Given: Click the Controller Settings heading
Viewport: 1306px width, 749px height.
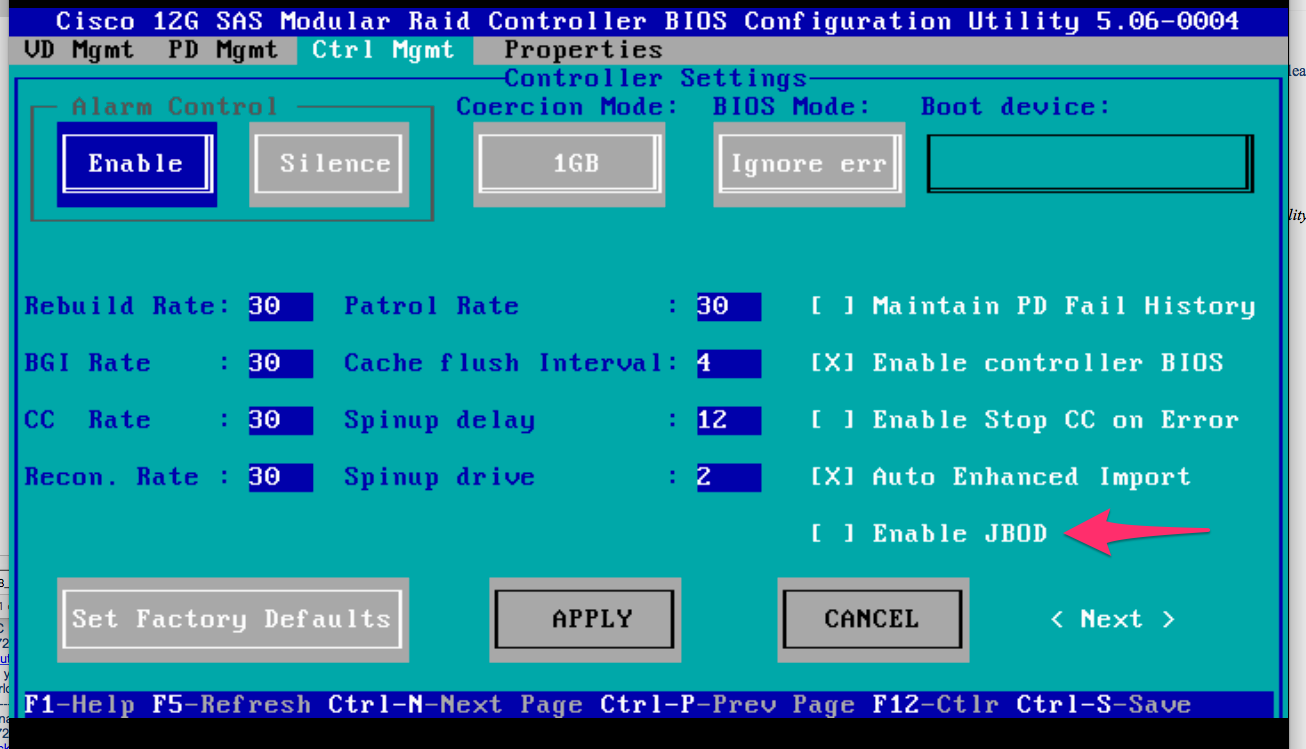Looking at the screenshot, I should pos(656,79).
